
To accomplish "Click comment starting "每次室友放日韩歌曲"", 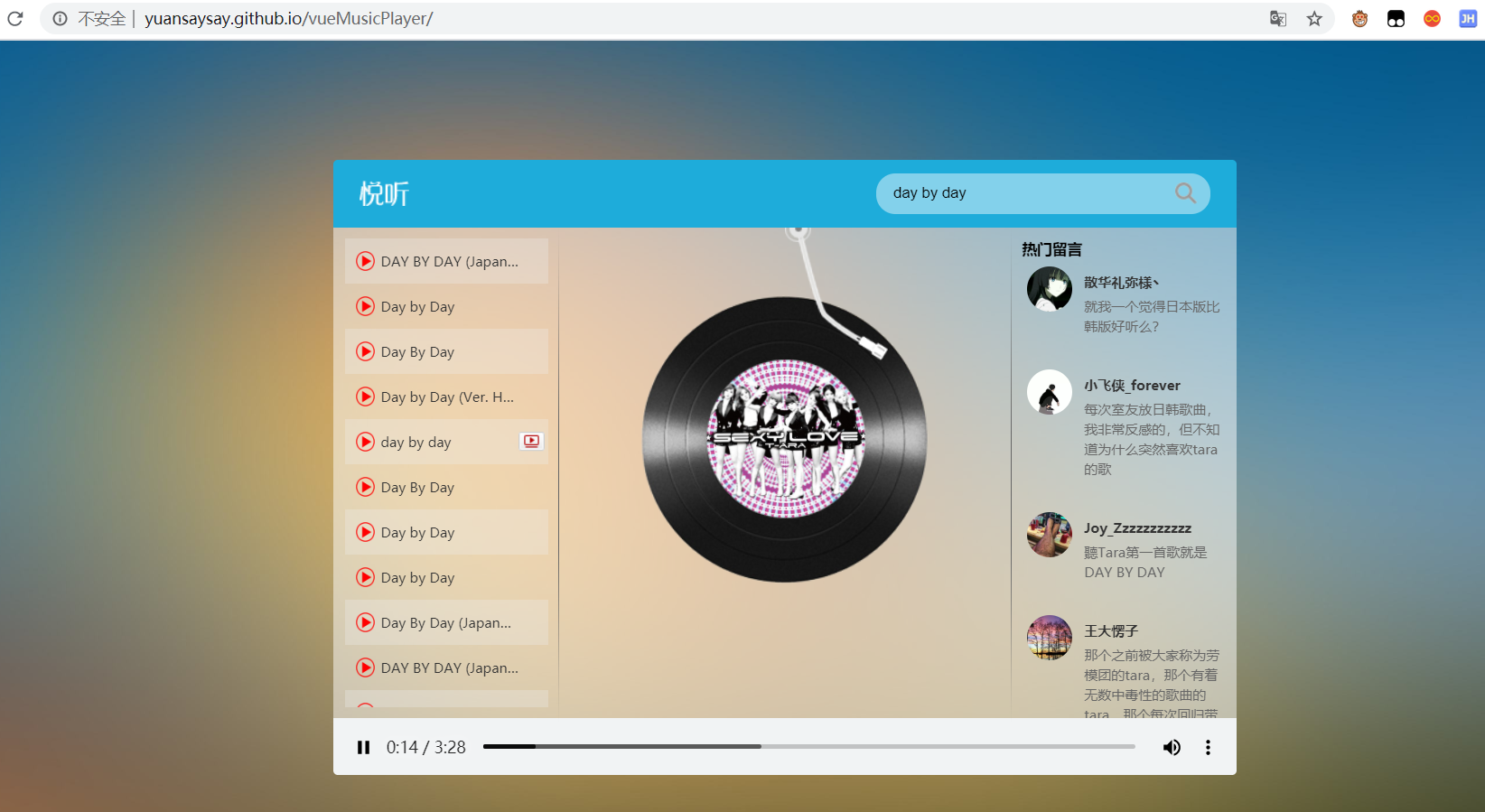I will [x=1152, y=439].
